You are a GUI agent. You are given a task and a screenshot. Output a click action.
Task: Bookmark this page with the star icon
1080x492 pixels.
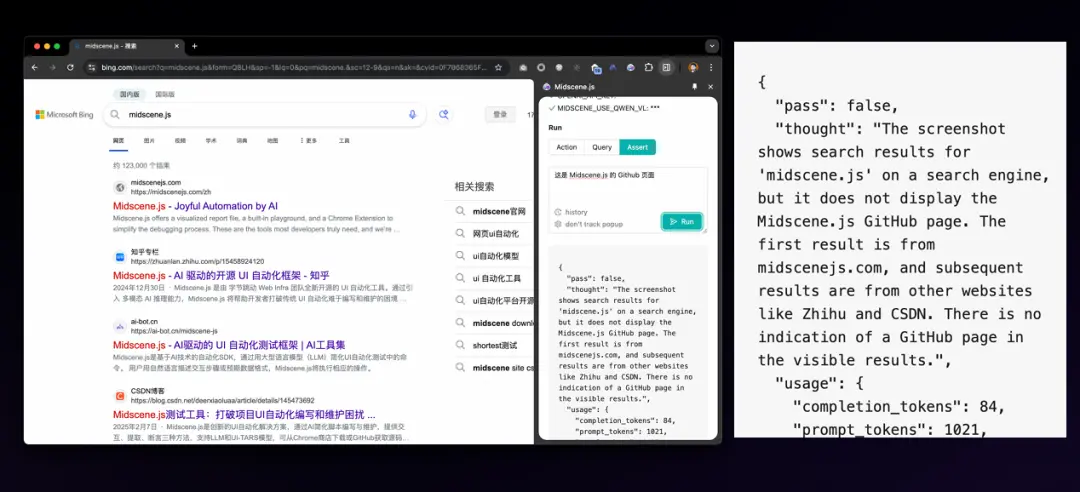498,68
